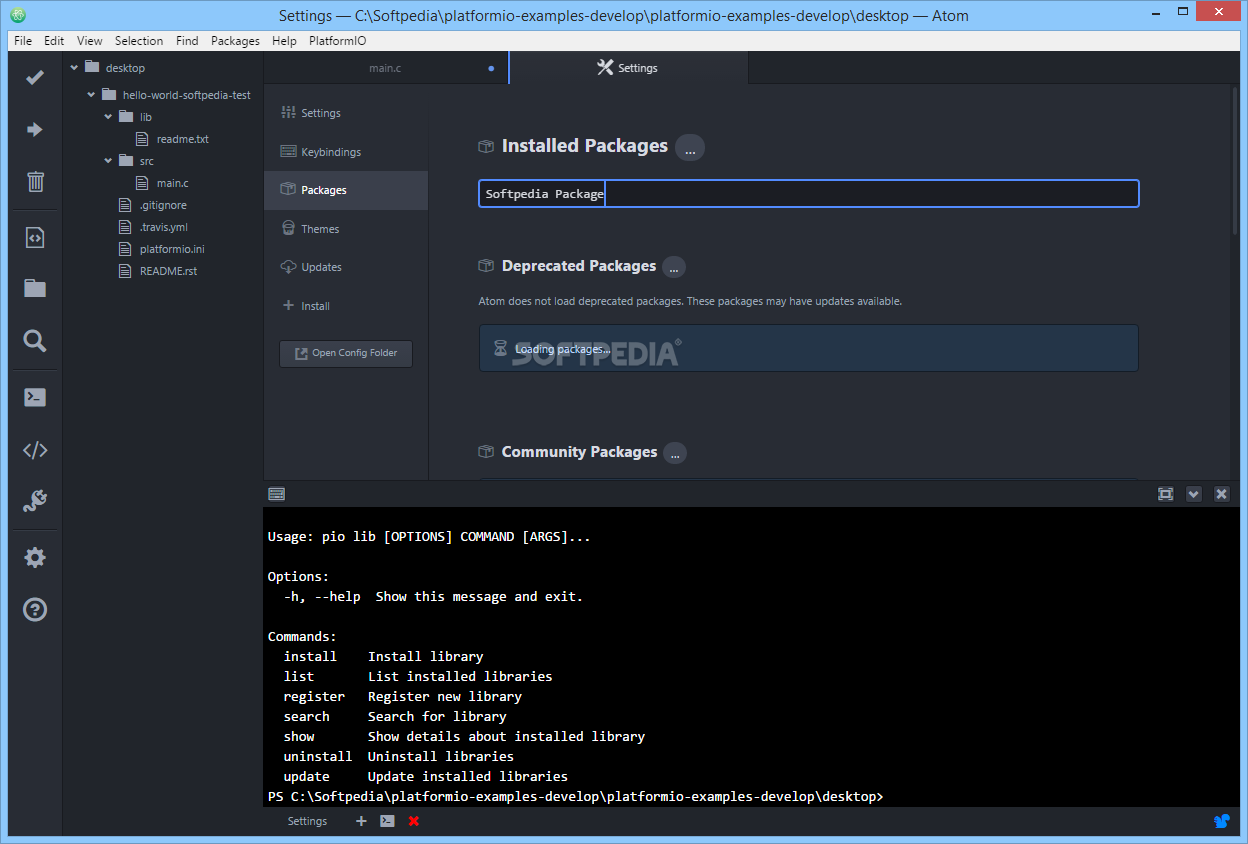Image resolution: width=1248 pixels, height=844 pixels.
Task: Open the Find menu
Action: coord(187,41)
